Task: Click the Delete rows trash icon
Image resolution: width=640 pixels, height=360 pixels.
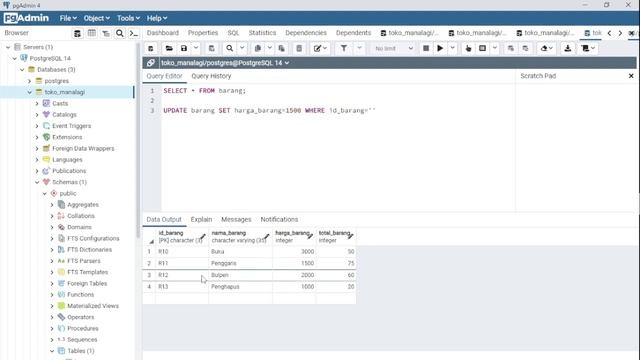Action: 299,48
